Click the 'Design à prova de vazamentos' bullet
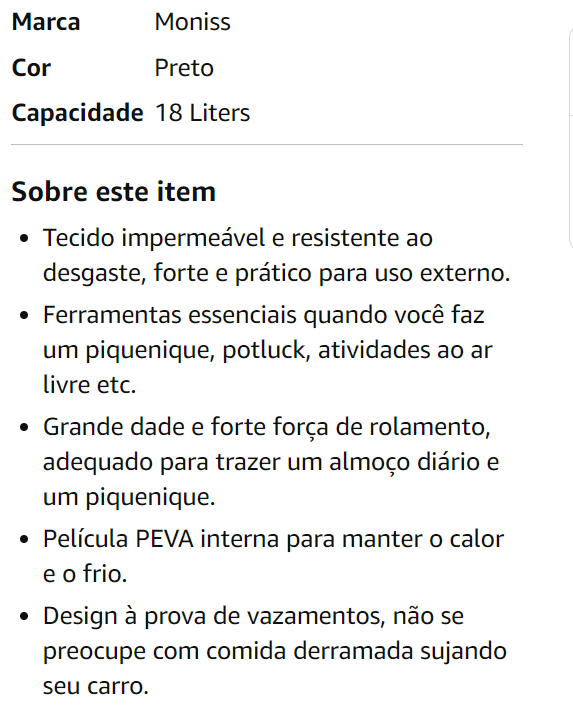Screen dimensions: 573x728 [274, 651]
